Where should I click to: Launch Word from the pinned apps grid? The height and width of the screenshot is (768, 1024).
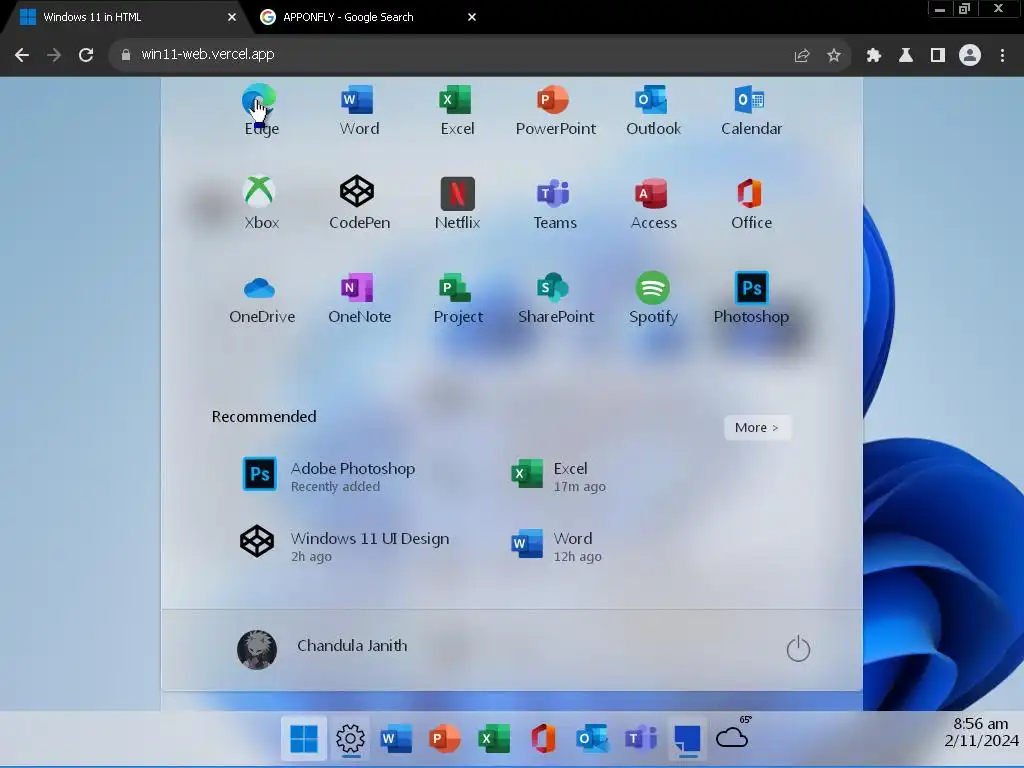[x=359, y=109]
